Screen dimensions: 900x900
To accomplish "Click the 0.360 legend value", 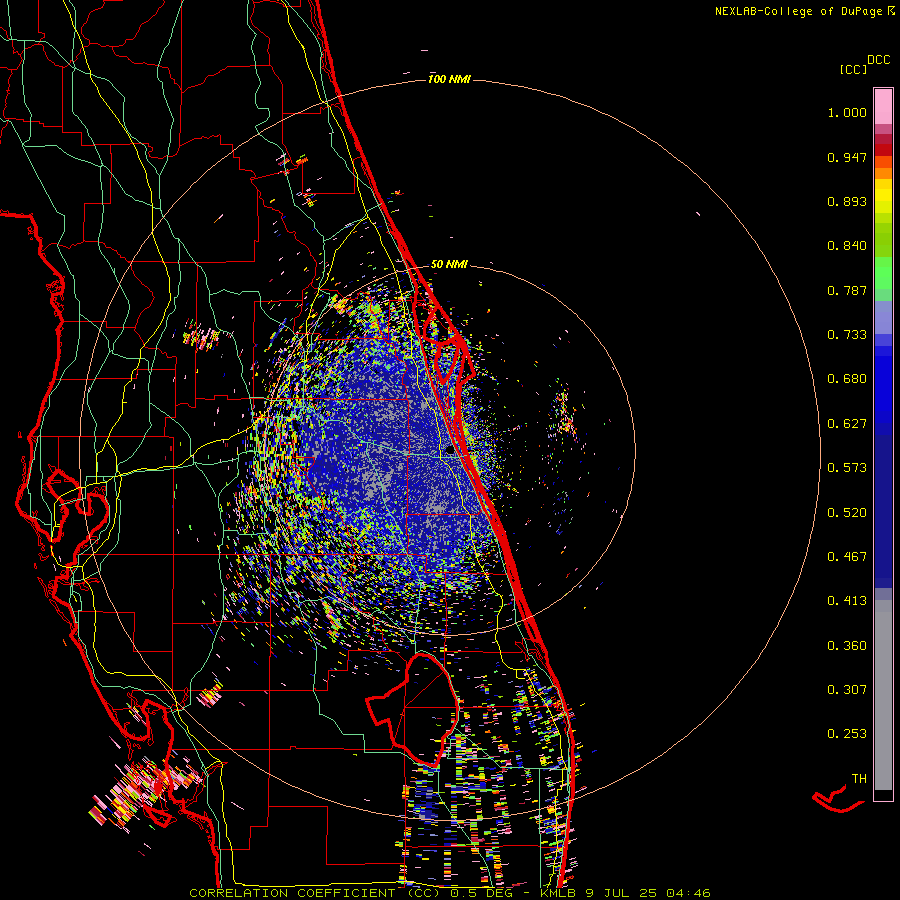I will tap(847, 646).
